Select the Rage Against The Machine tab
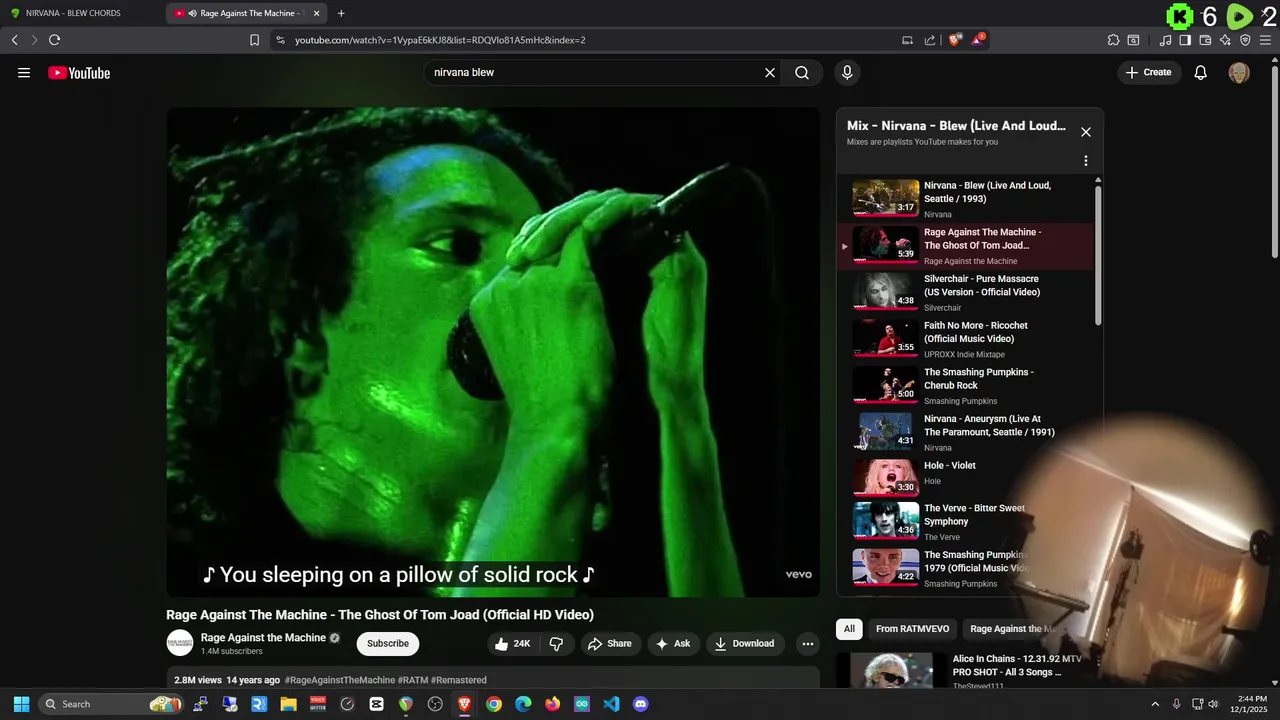The height and width of the screenshot is (720, 1280). [x=247, y=13]
